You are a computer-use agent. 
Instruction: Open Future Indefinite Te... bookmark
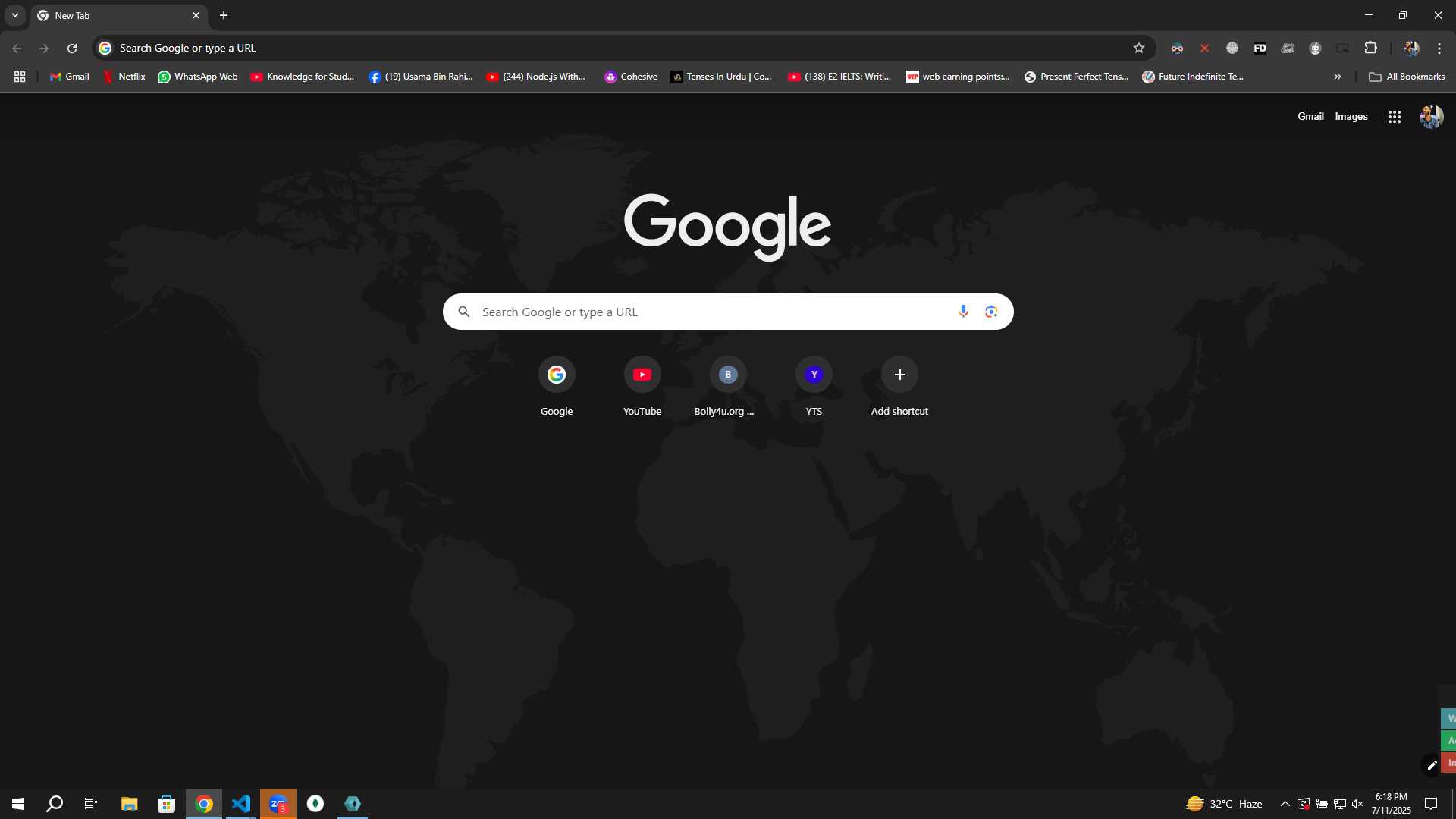1193,77
